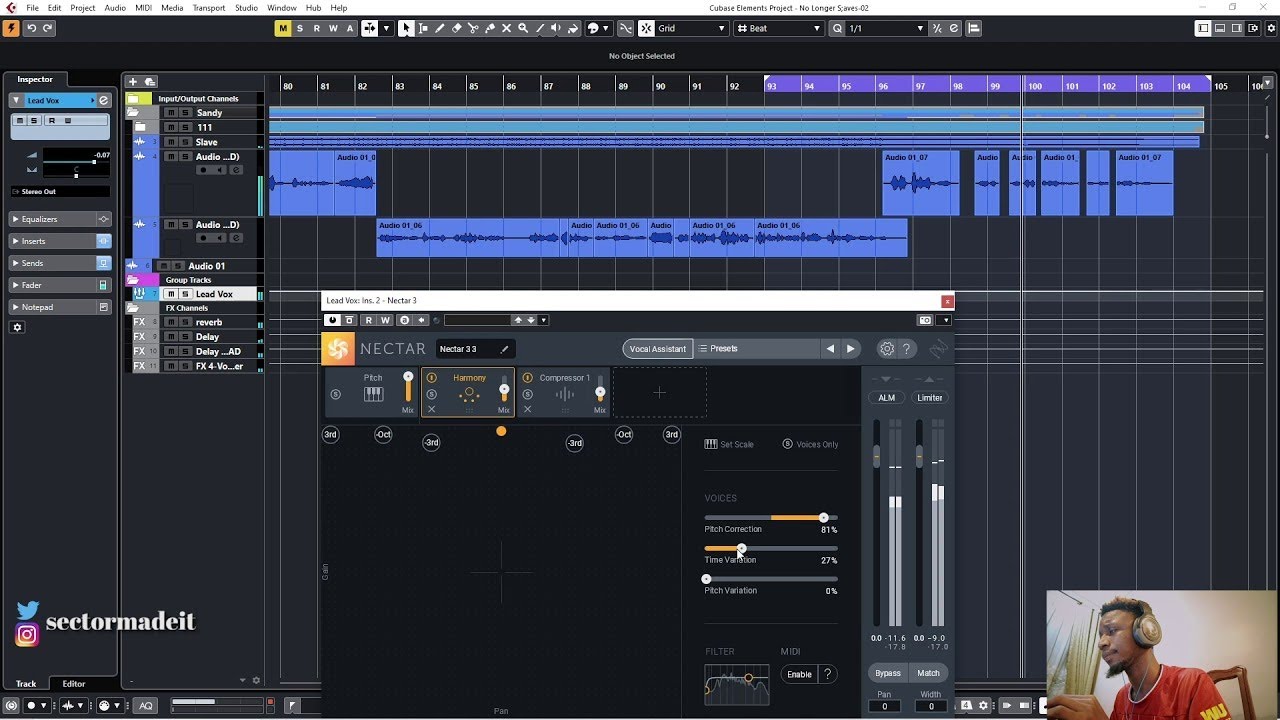The image size is (1280, 720).
Task: Open Nectar help question mark
Action: click(x=906, y=349)
